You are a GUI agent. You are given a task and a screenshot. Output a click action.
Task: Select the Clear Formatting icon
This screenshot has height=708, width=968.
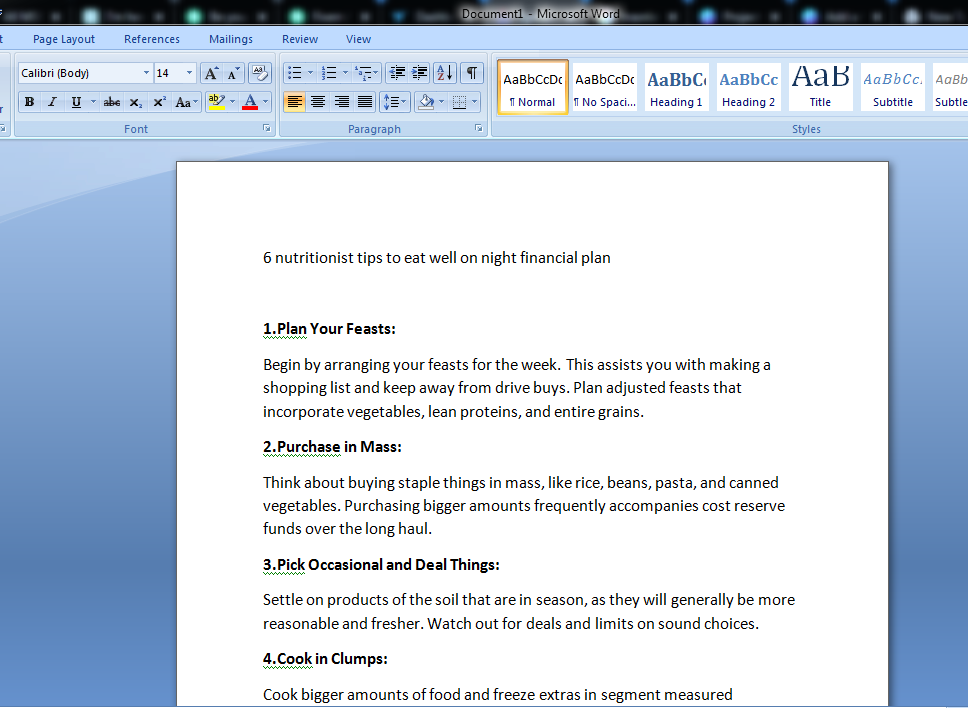[x=258, y=73]
